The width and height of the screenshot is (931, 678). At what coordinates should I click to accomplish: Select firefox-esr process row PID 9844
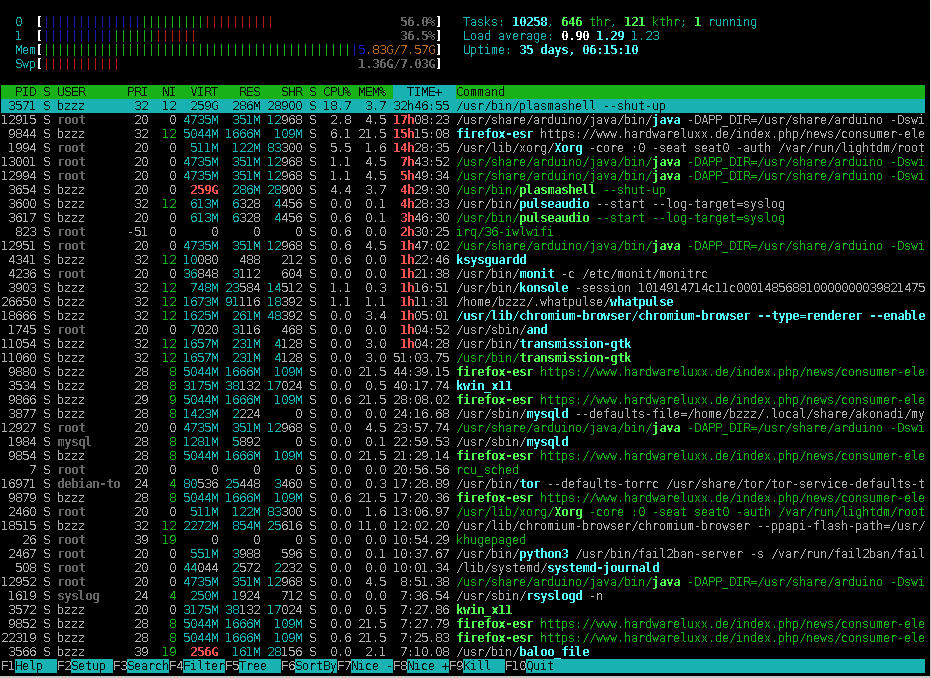click(463, 134)
